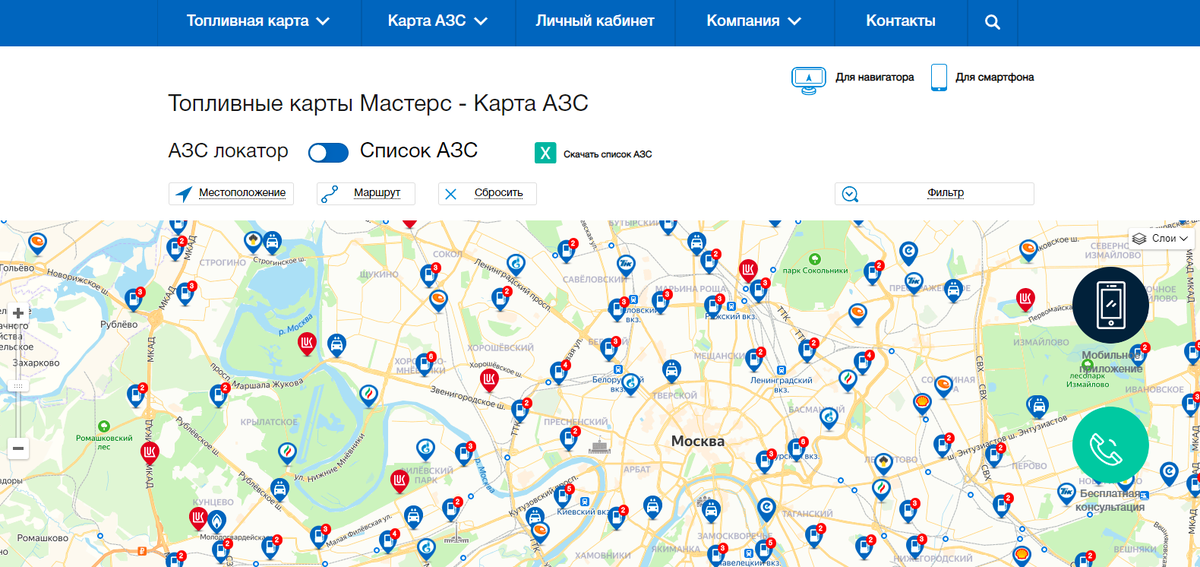Open the Фильтр panel
Image resolution: width=1200 pixels, height=567 pixels.
[x=934, y=194]
